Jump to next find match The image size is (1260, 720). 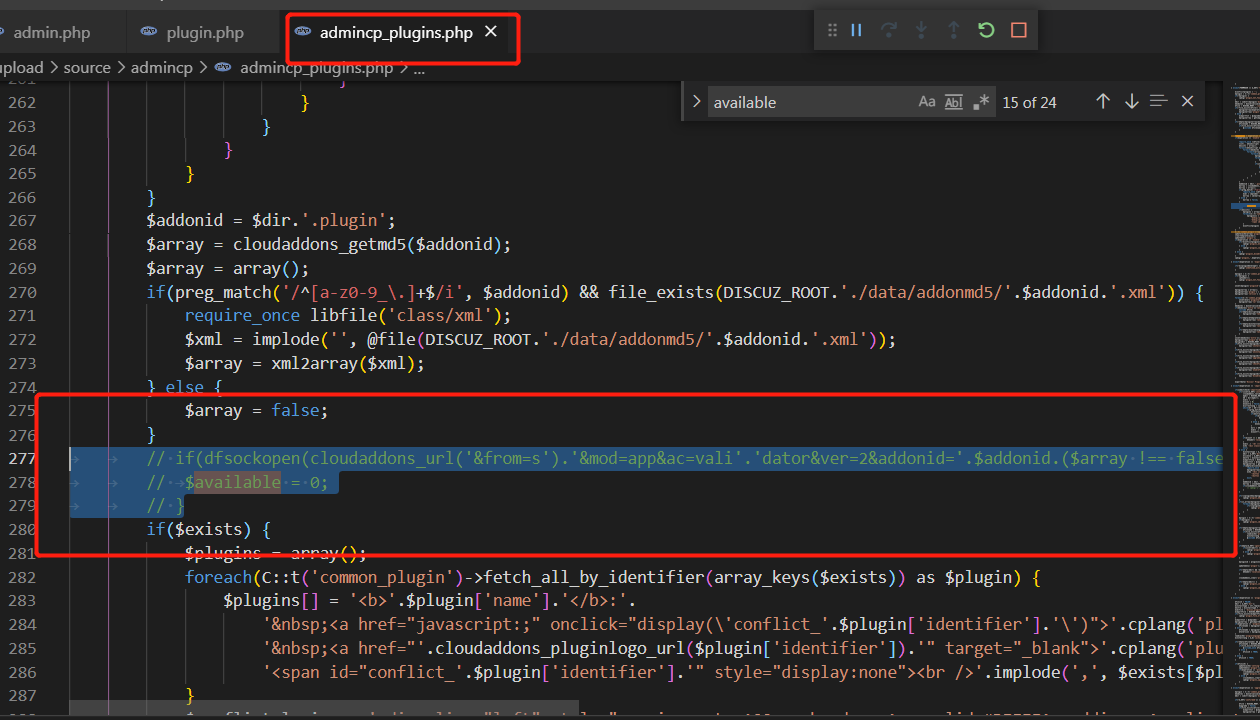pyautogui.click(x=1131, y=101)
